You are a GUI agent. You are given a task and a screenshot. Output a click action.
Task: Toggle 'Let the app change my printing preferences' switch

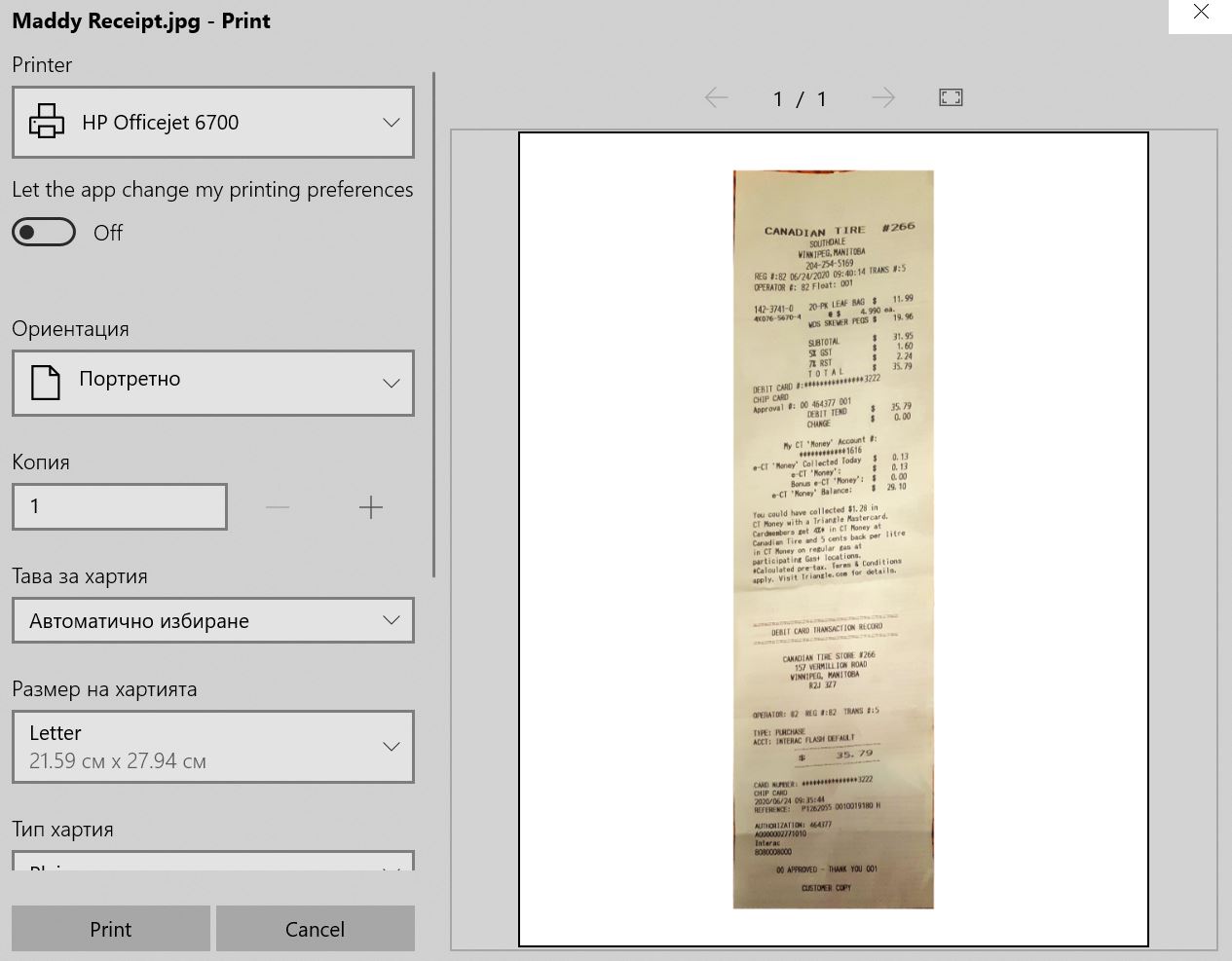pyautogui.click(x=44, y=232)
